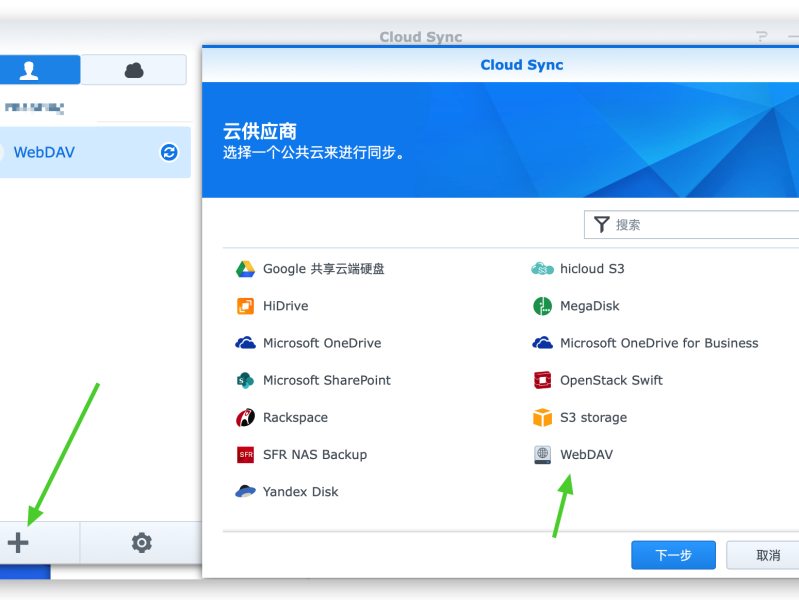This screenshot has height=600, width=799.
Task: Select Yandex Disk provider
Action: pos(300,491)
